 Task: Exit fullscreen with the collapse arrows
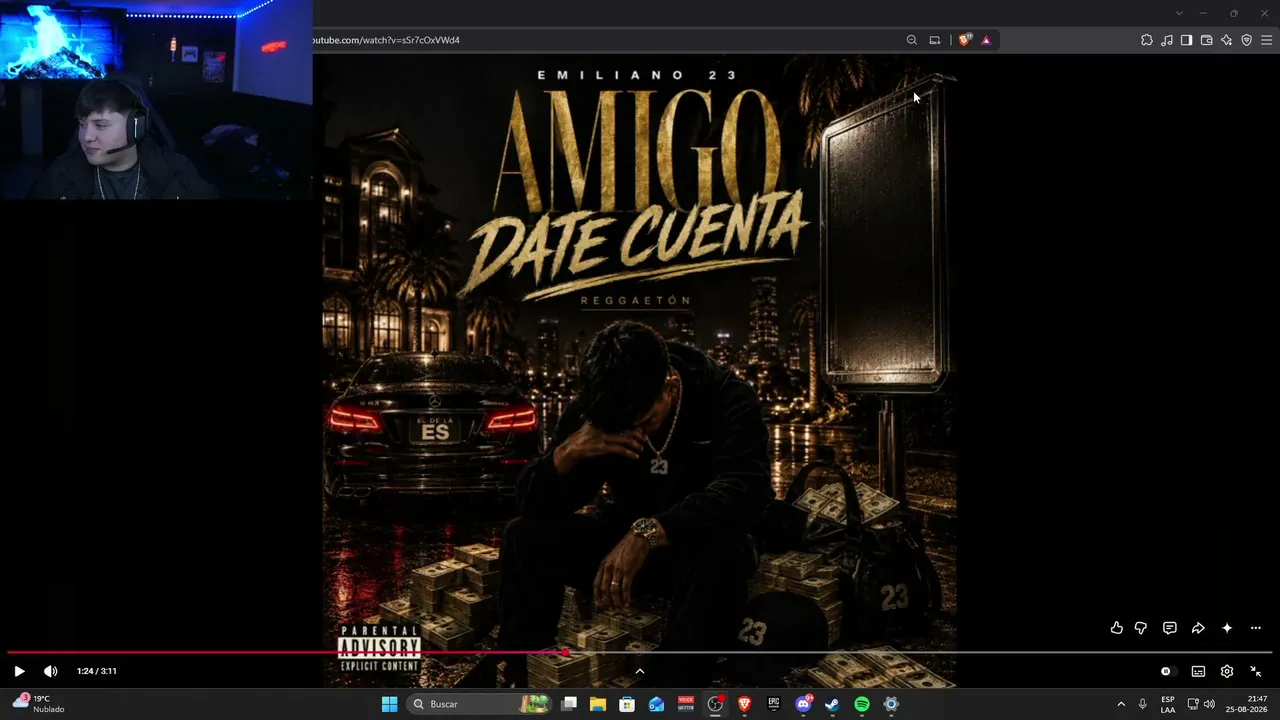click(1256, 671)
